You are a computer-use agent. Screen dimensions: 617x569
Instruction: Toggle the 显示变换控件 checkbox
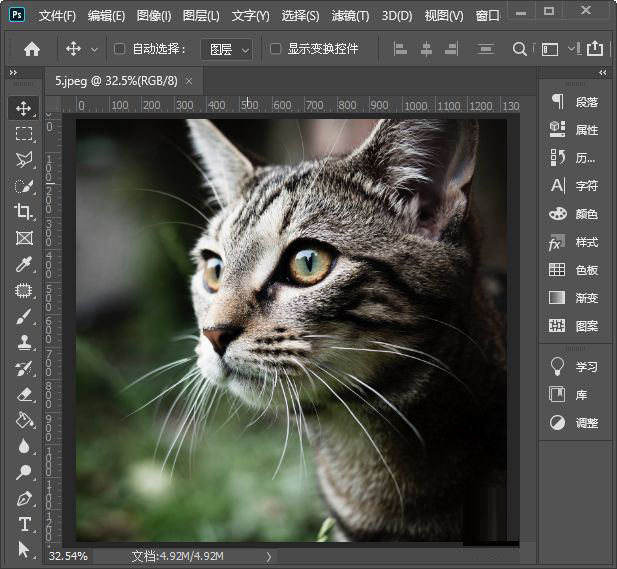276,49
